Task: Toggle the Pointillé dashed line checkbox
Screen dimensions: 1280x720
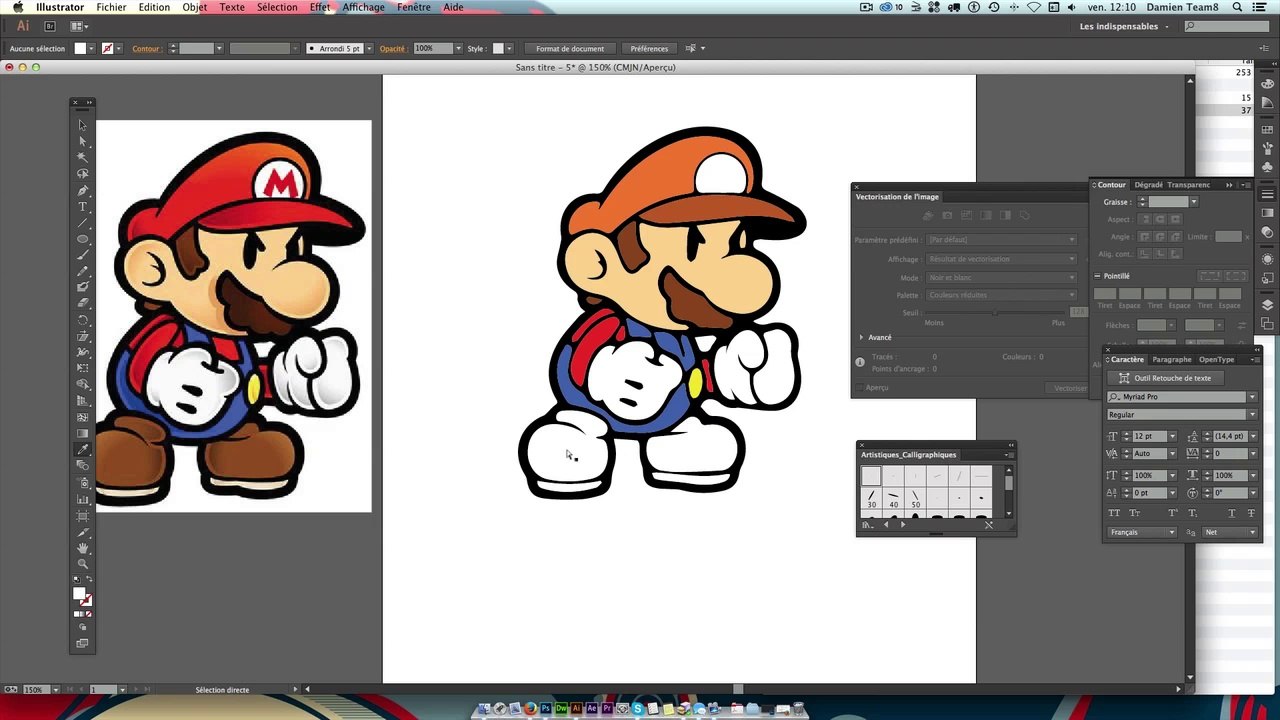Action: pos(1097,276)
